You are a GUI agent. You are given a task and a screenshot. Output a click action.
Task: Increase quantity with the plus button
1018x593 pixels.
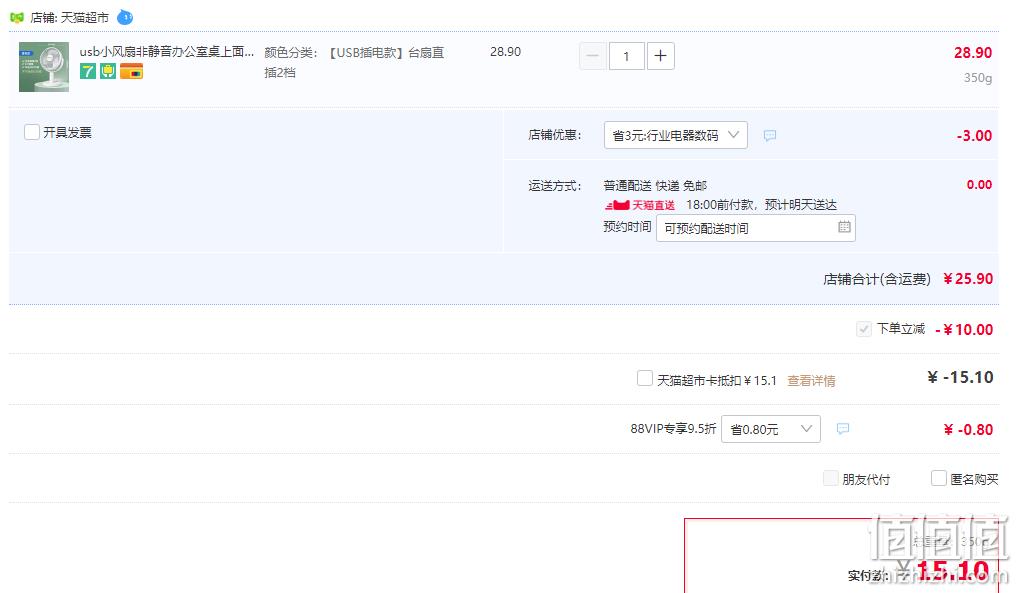660,56
